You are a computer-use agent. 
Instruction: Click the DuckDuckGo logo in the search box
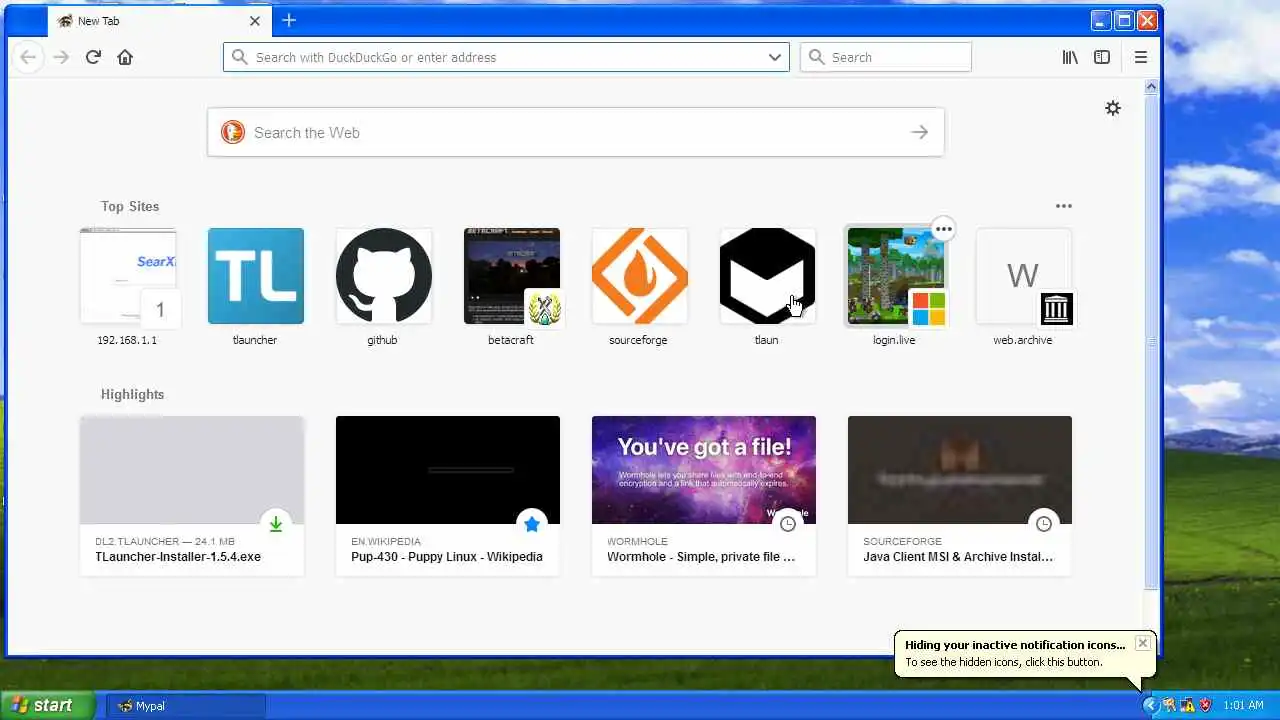pyautogui.click(x=233, y=132)
